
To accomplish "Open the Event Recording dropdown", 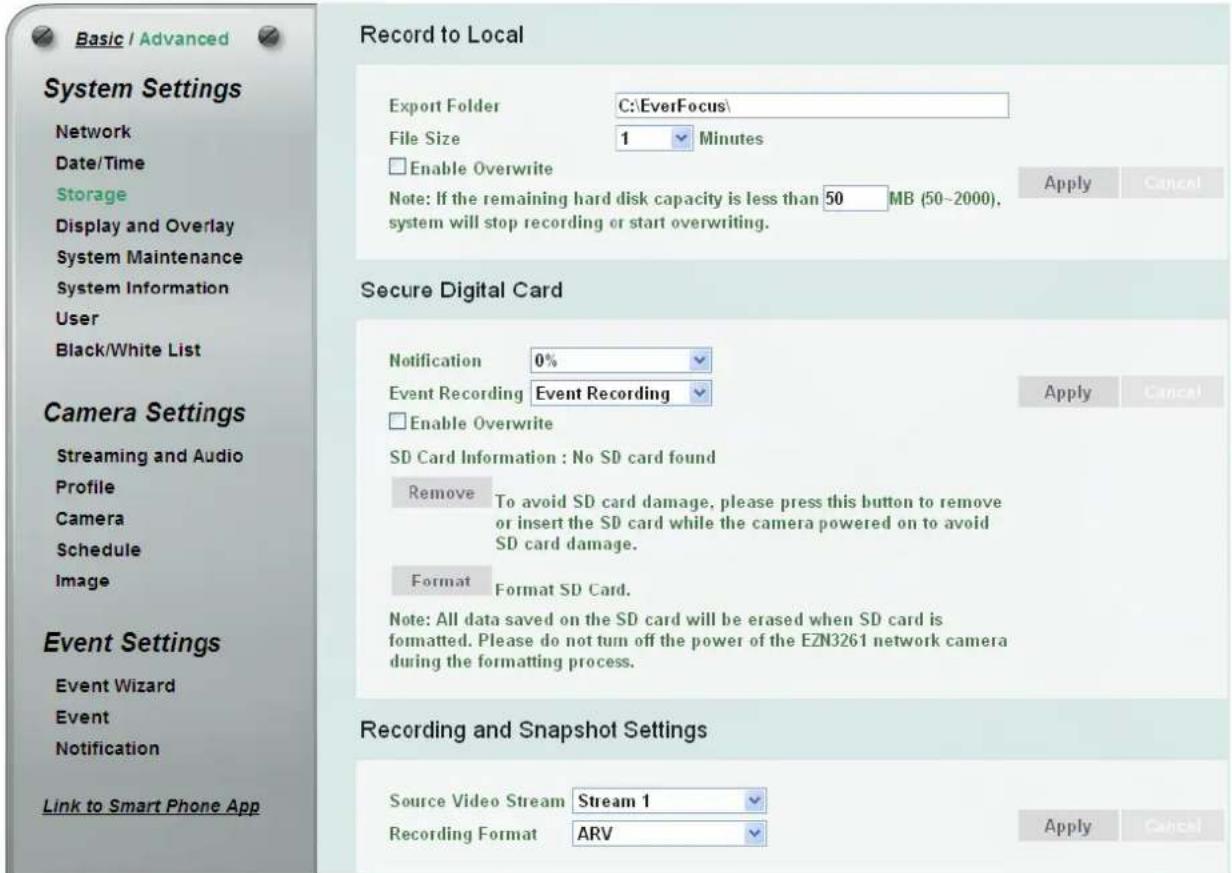I will click(x=620, y=393).
